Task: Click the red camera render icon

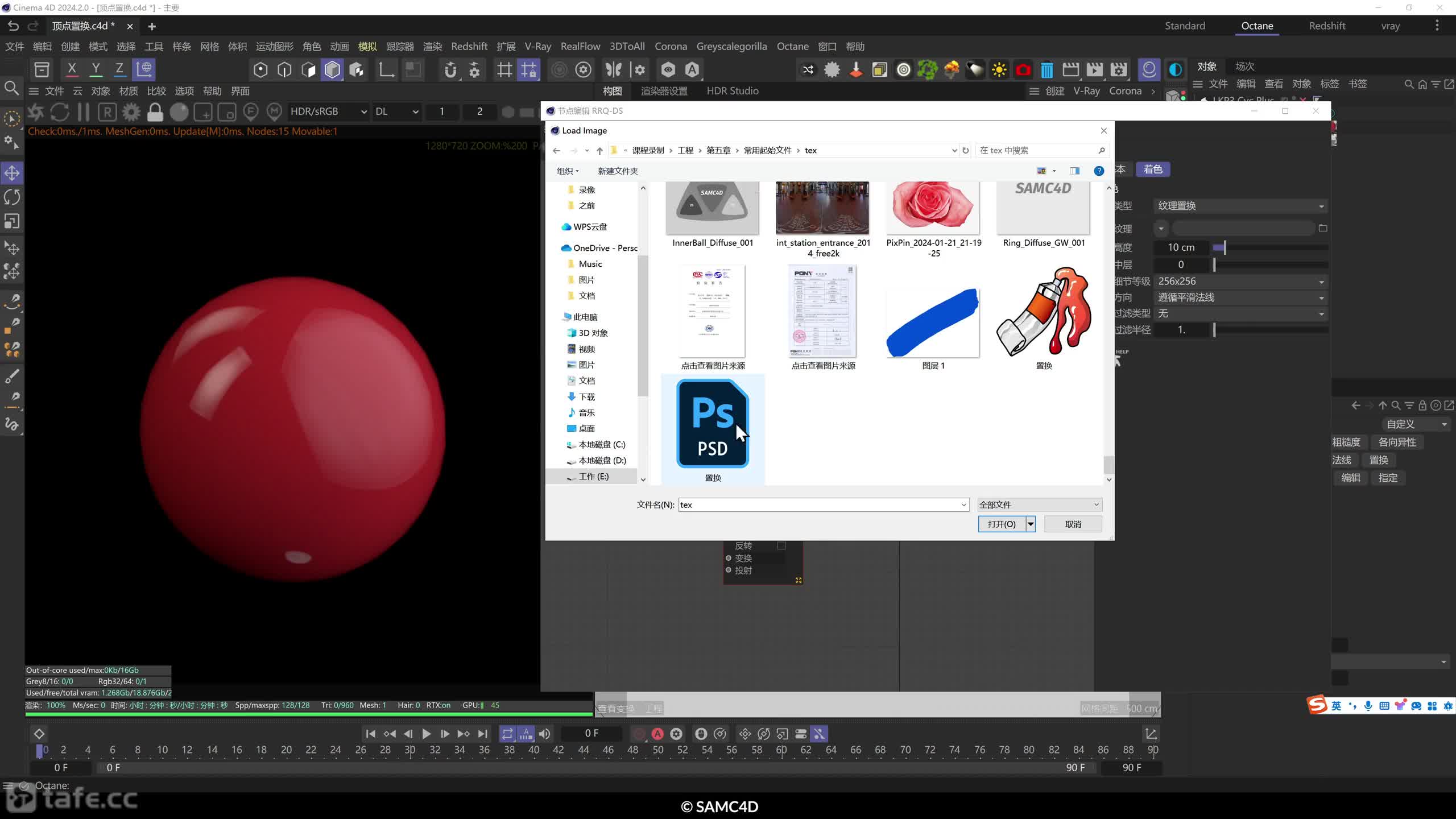Action: pos(1023,69)
